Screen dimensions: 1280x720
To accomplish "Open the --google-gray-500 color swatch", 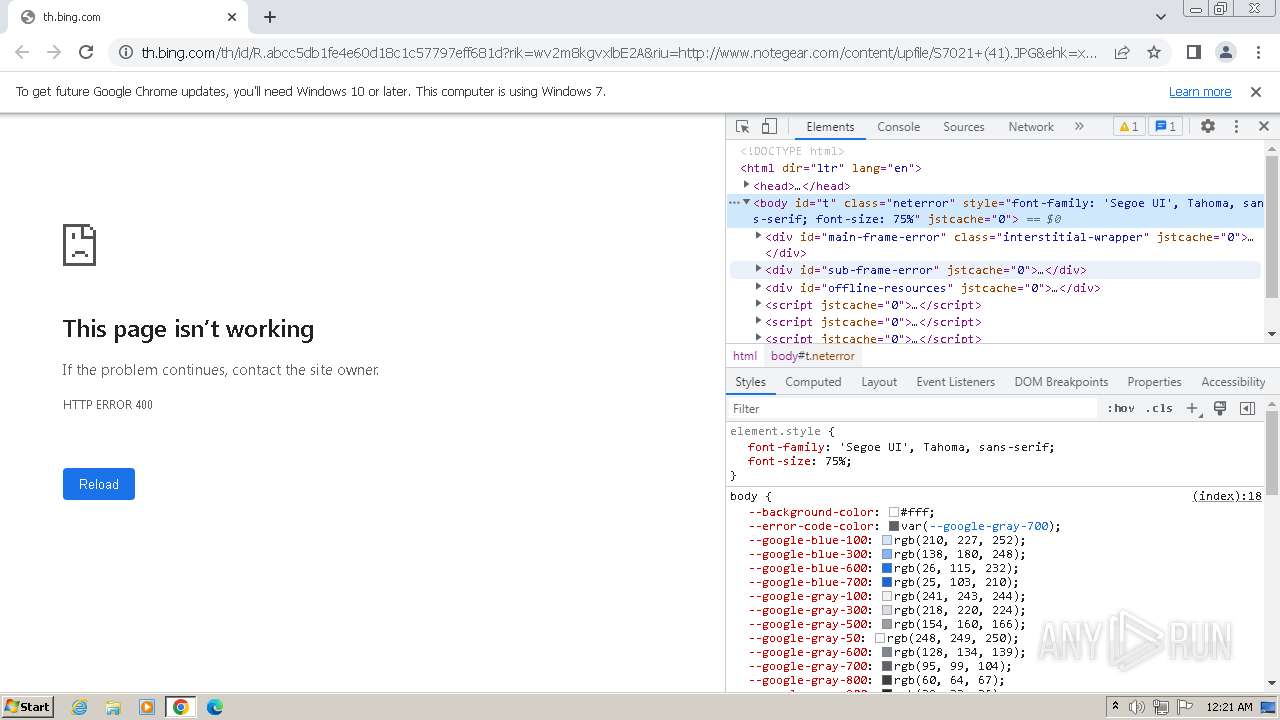I will click(887, 624).
